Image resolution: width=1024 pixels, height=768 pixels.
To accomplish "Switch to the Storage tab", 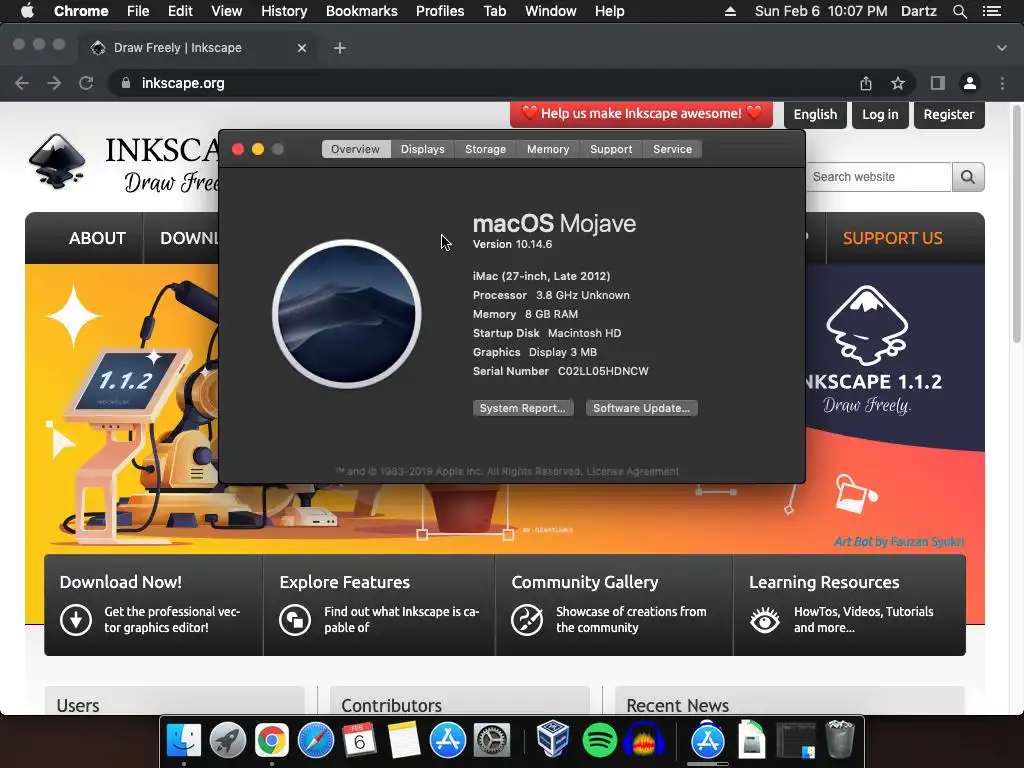I will [485, 149].
